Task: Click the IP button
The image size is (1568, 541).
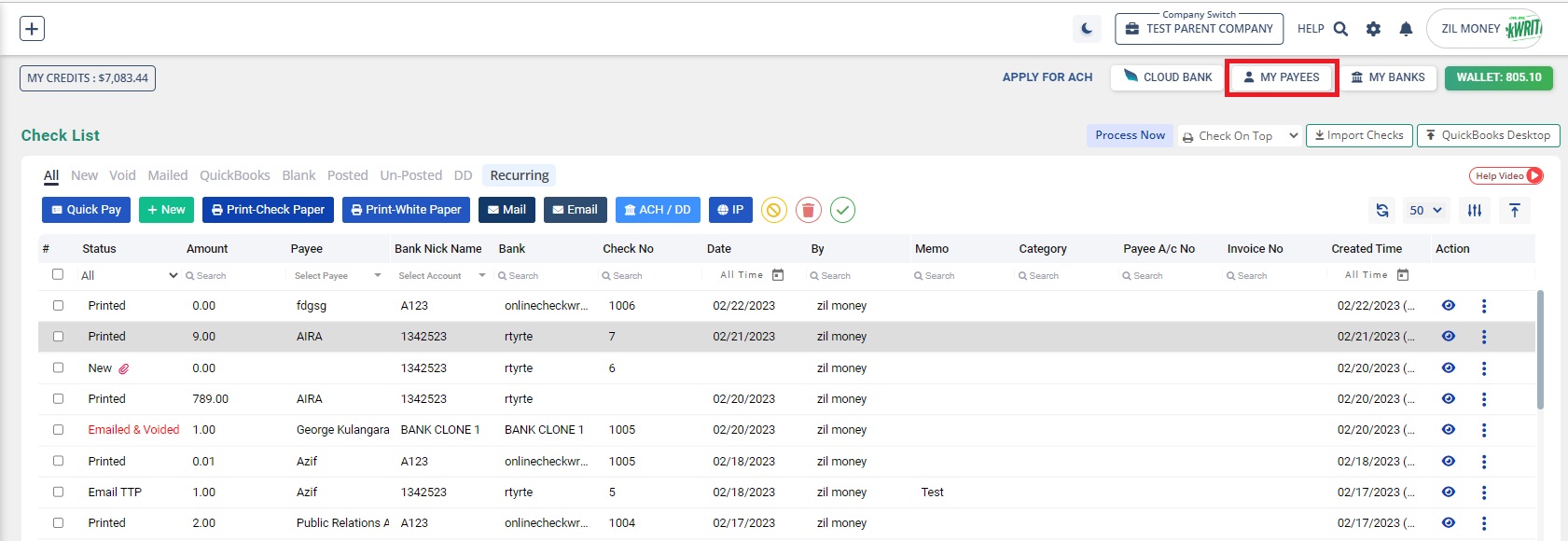Action: click(x=730, y=210)
